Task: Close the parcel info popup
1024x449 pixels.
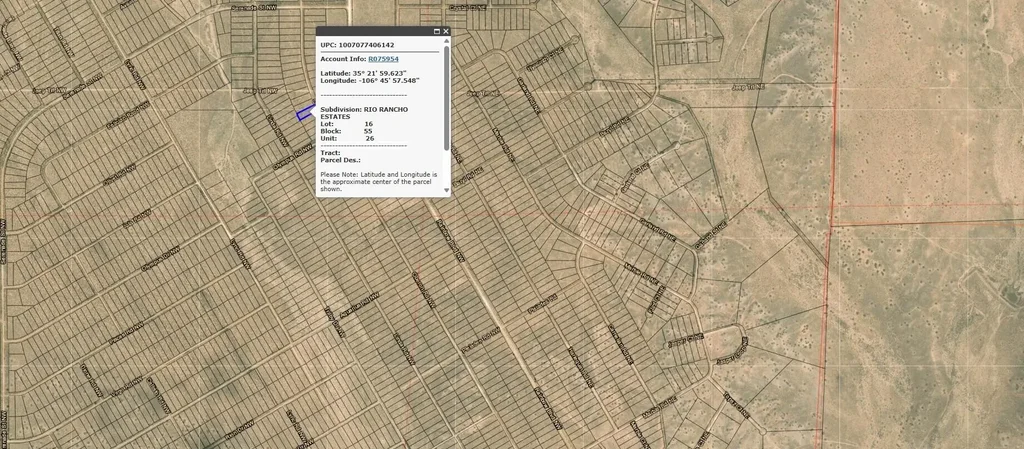Action: (447, 32)
